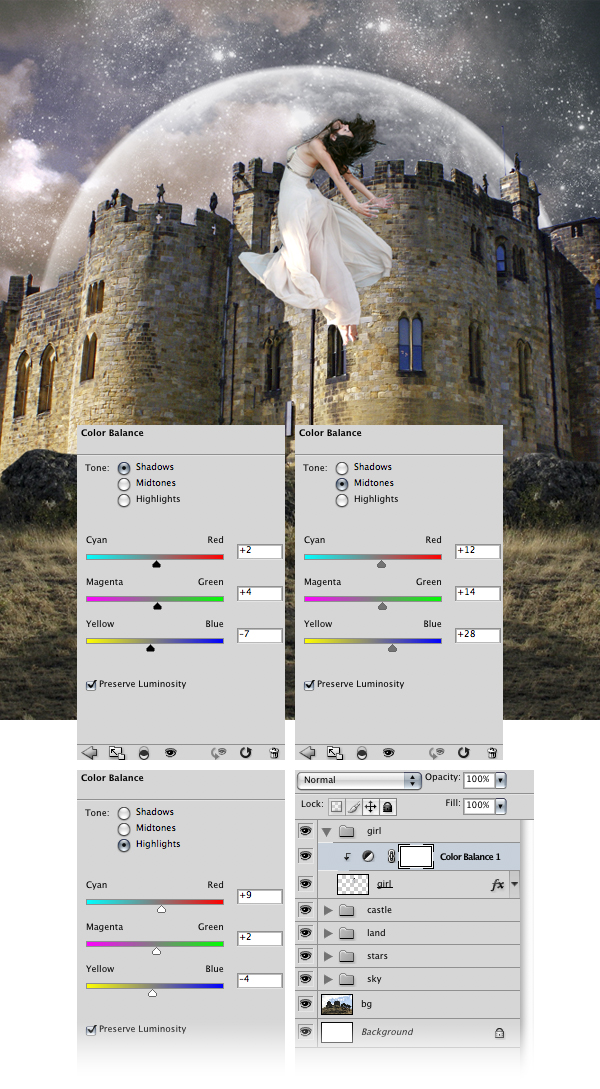Screen dimensions: 600x1089
Task: Click Lock transparent pixels icon
Action: tap(336, 806)
